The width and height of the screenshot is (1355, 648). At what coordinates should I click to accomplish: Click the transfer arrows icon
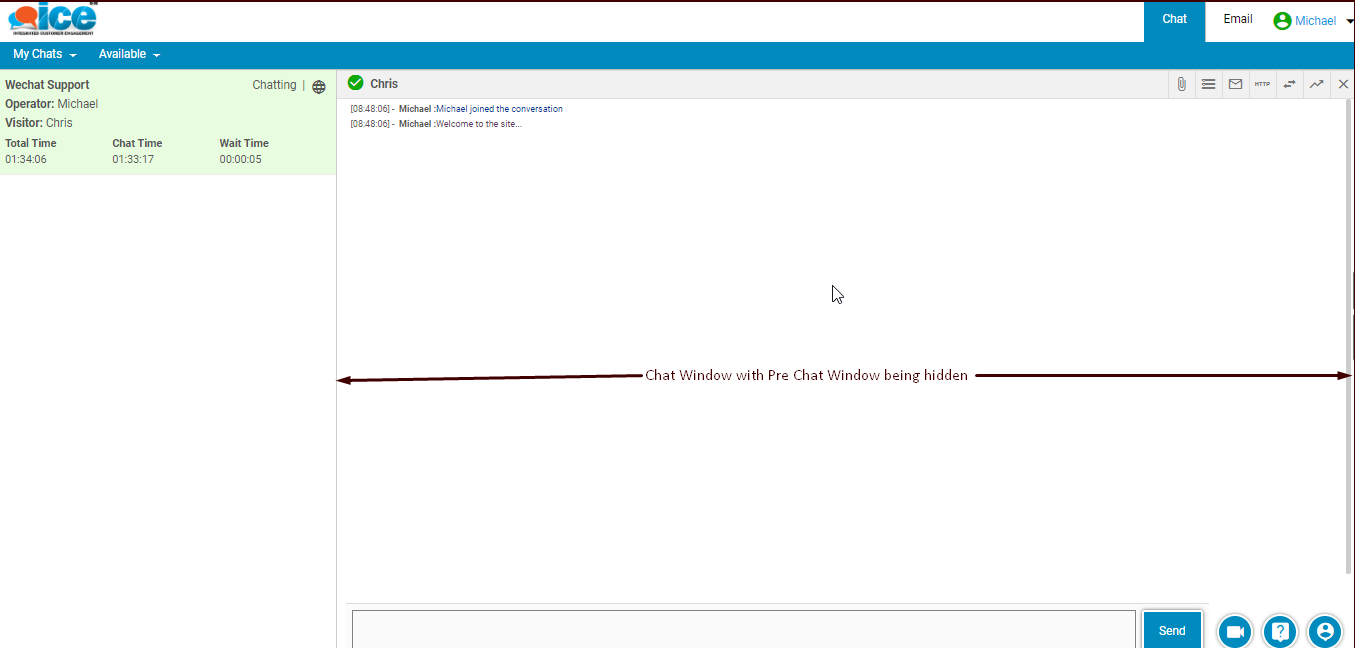pos(1289,84)
